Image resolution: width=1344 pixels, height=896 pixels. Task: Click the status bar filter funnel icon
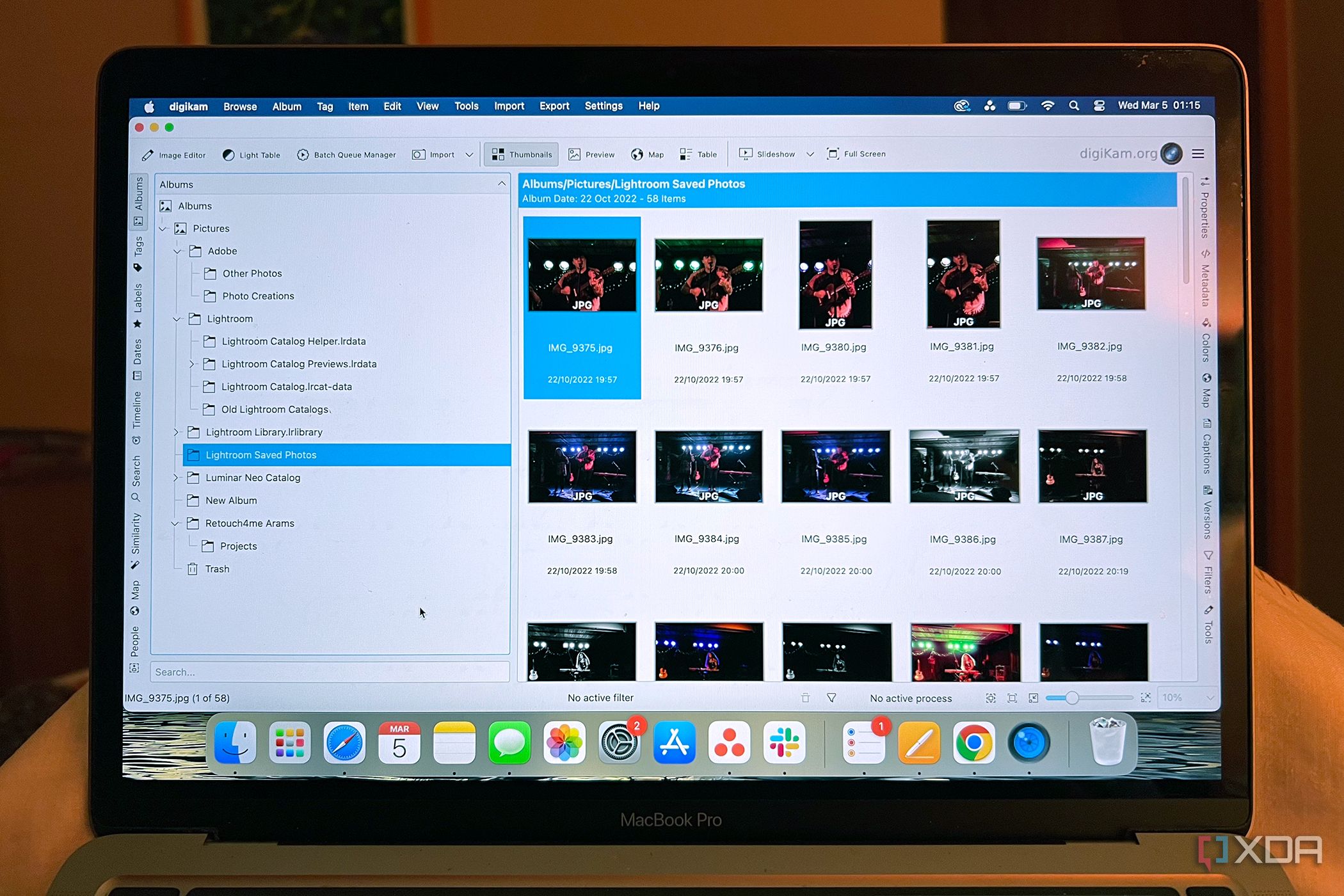pos(831,698)
